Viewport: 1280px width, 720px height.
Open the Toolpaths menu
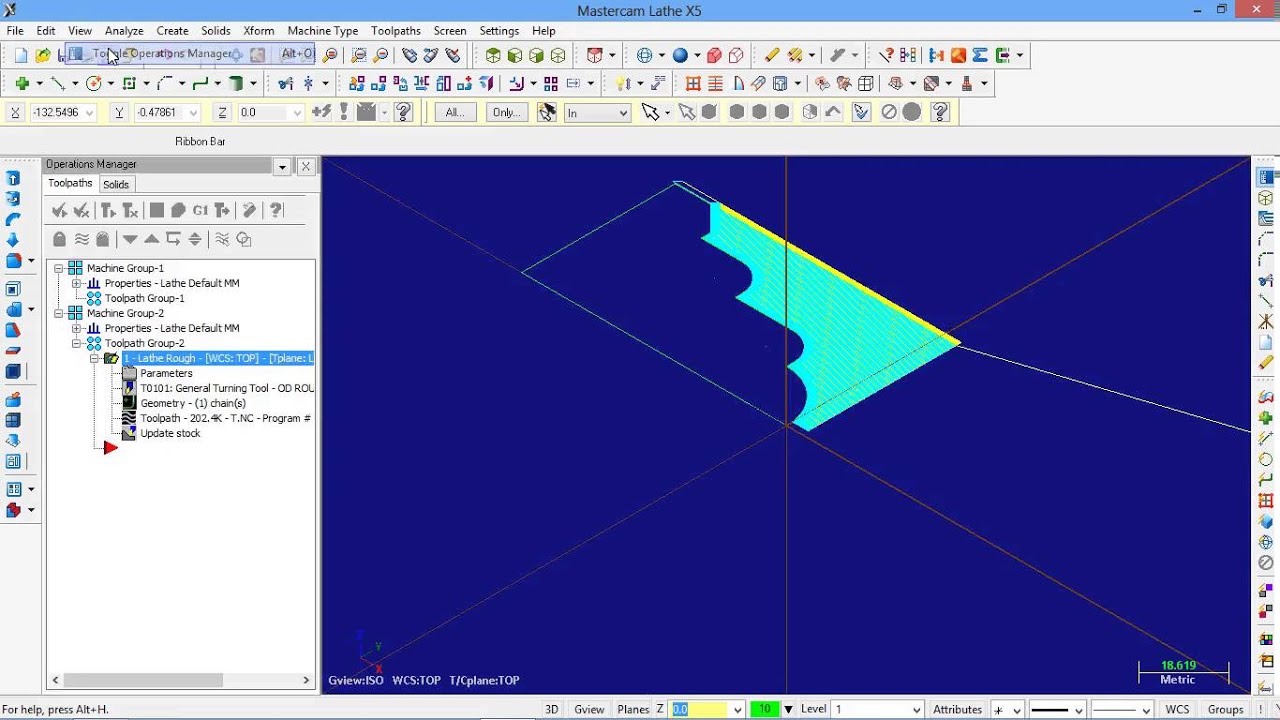coord(396,31)
